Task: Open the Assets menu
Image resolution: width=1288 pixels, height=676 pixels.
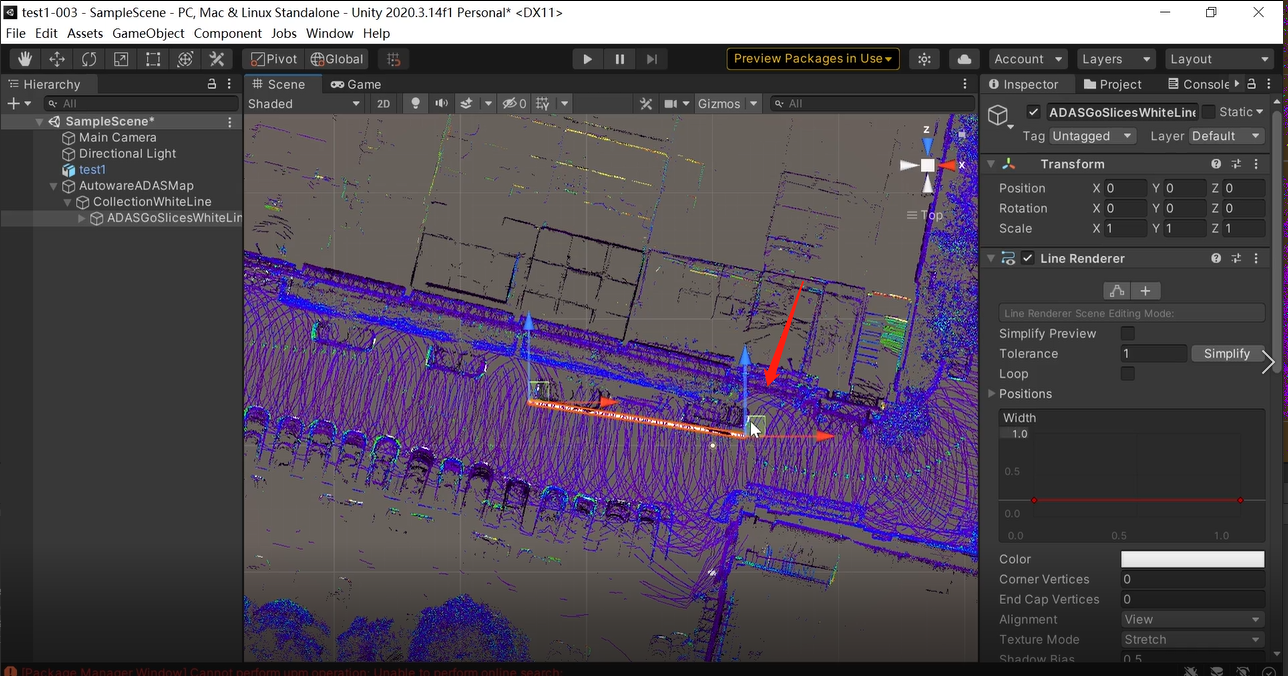Action: pyautogui.click(x=85, y=33)
